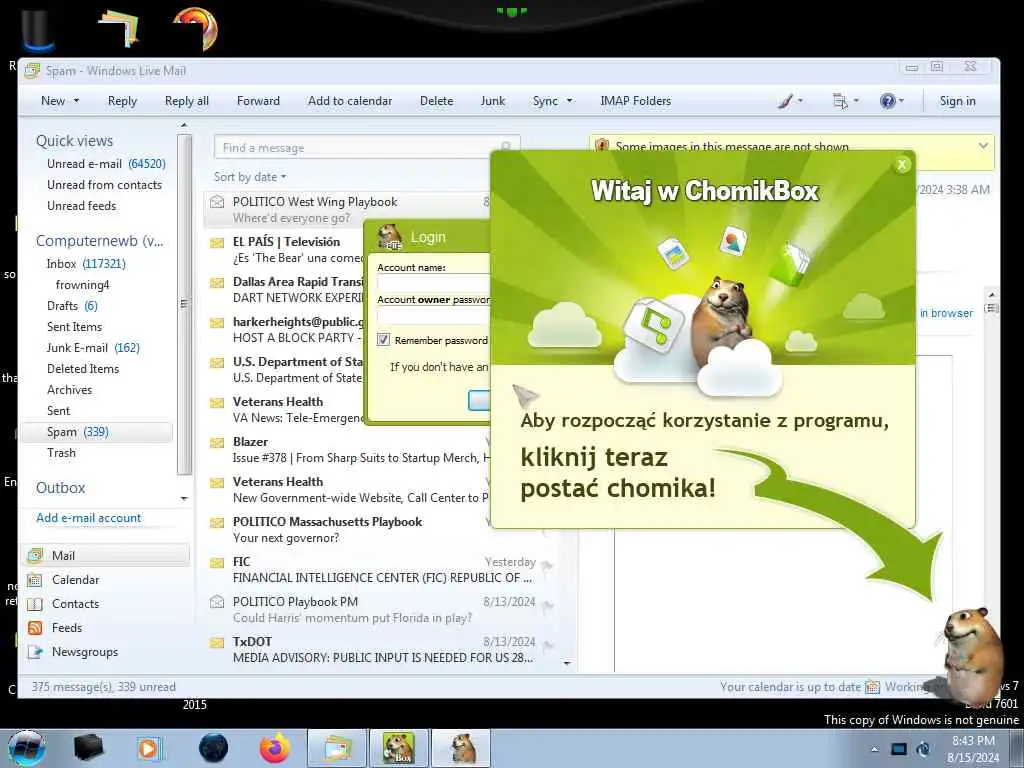This screenshot has width=1024, height=768.
Task: Open the Trash folder
Action: [x=61, y=453]
